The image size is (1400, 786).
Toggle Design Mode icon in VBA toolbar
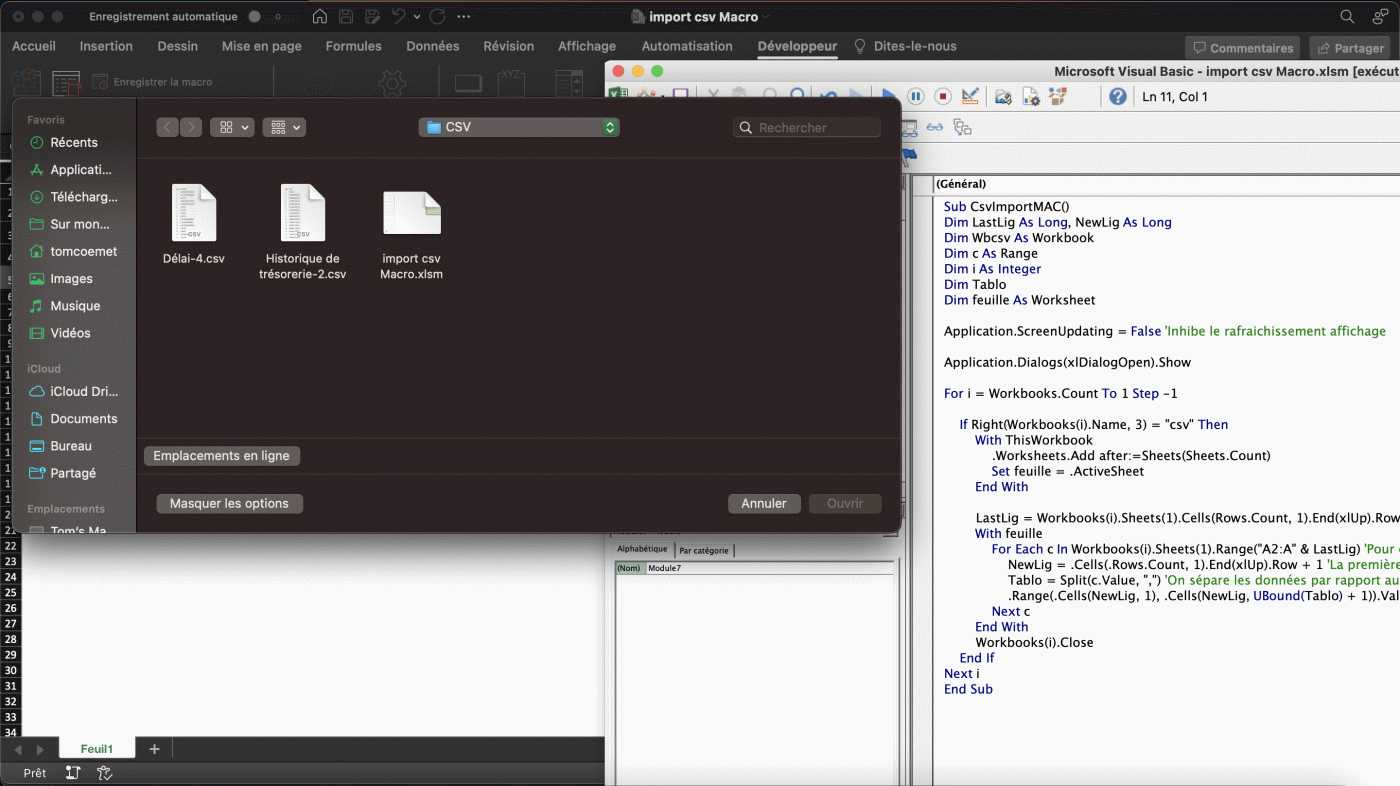[969, 96]
